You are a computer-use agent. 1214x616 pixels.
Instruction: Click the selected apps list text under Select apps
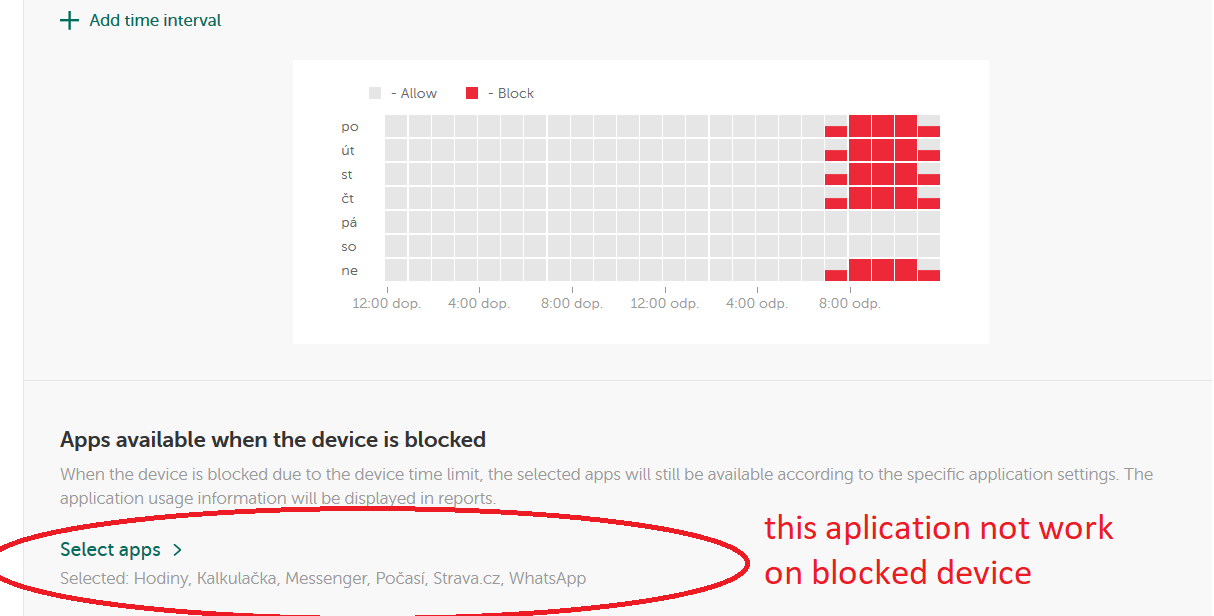click(x=323, y=578)
